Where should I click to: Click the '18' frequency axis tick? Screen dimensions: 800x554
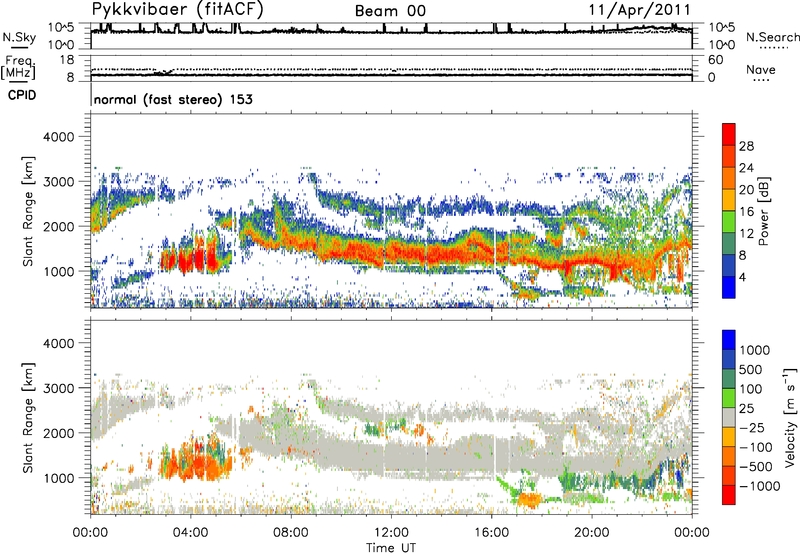(x=67, y=60)
